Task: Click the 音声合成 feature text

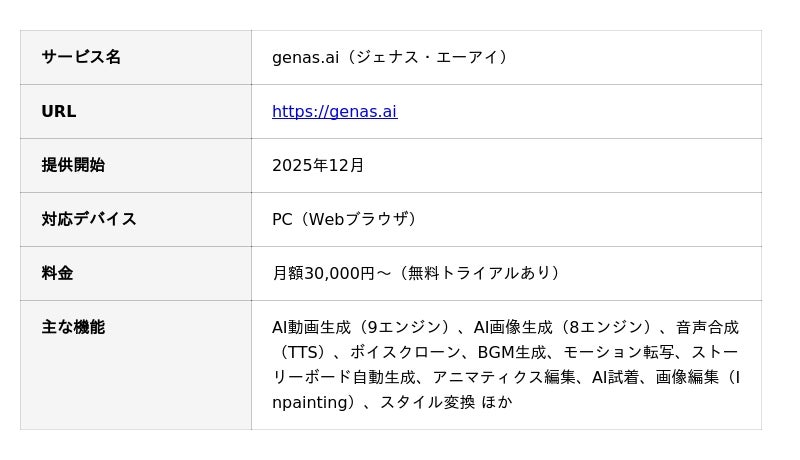Action: tap(707, 327)
